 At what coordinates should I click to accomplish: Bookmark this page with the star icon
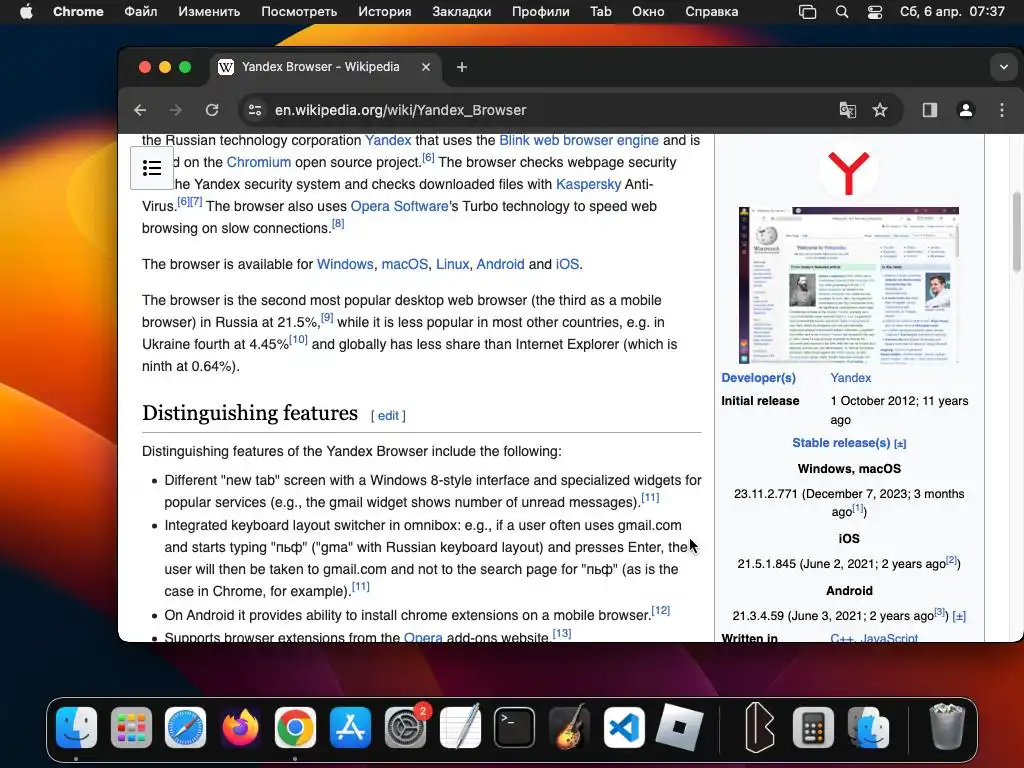(x=880, y=110)
